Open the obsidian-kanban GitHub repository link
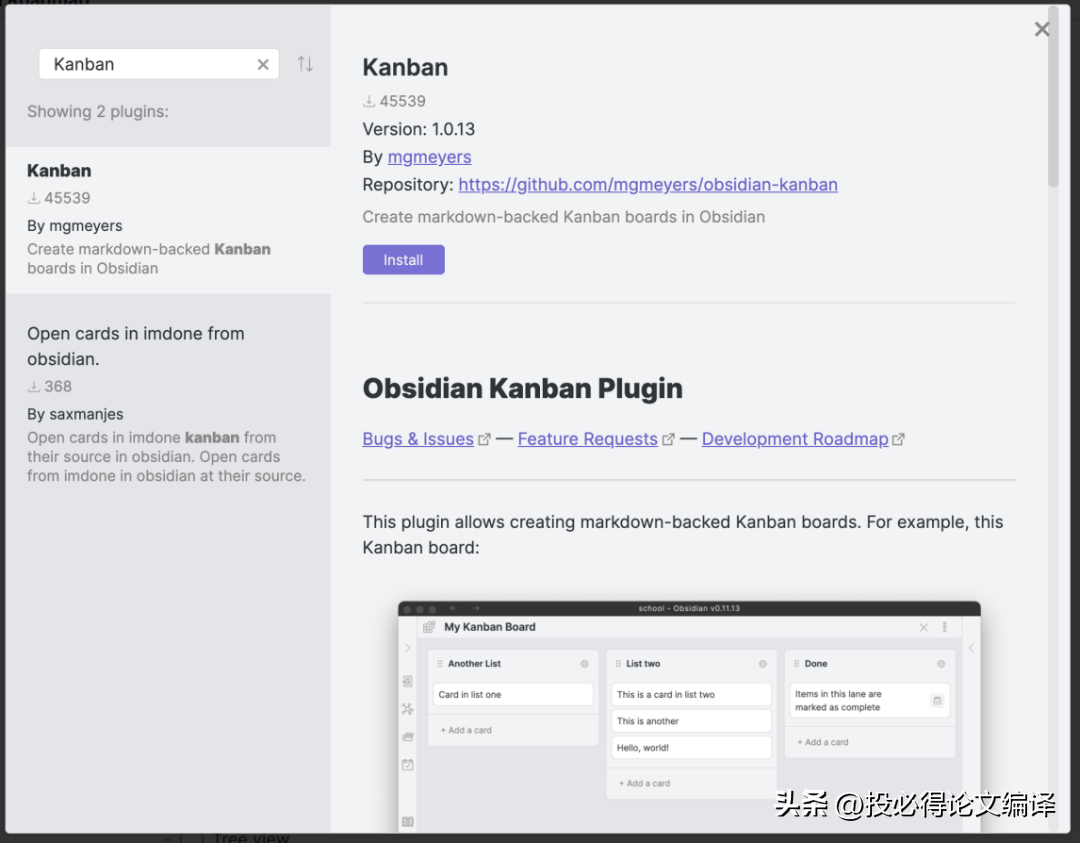The width and height of the screenshot is (1080, 843). (x=647, y=185)
